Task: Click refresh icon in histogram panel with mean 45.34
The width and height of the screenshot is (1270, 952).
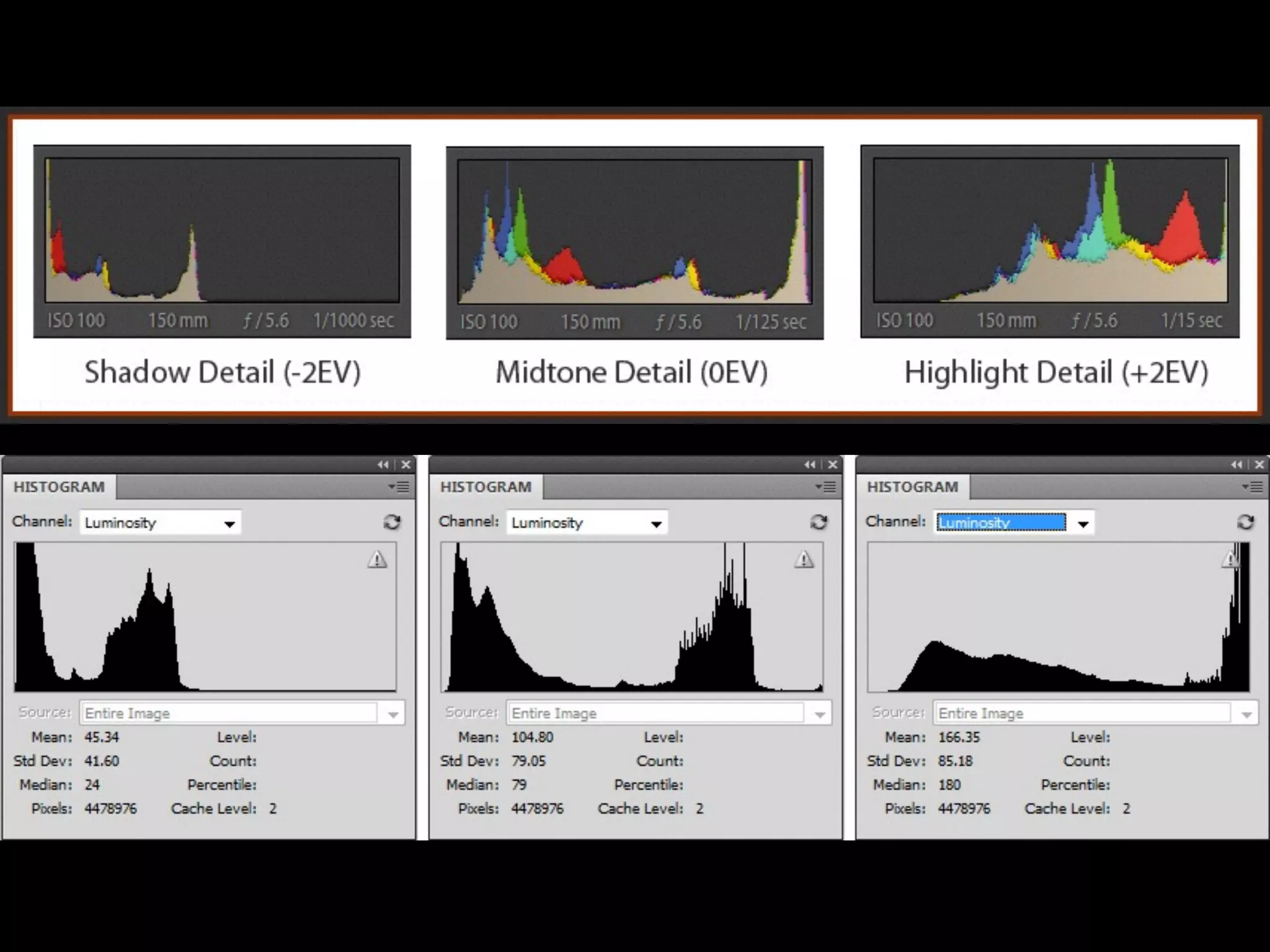Action: point(391,522)
